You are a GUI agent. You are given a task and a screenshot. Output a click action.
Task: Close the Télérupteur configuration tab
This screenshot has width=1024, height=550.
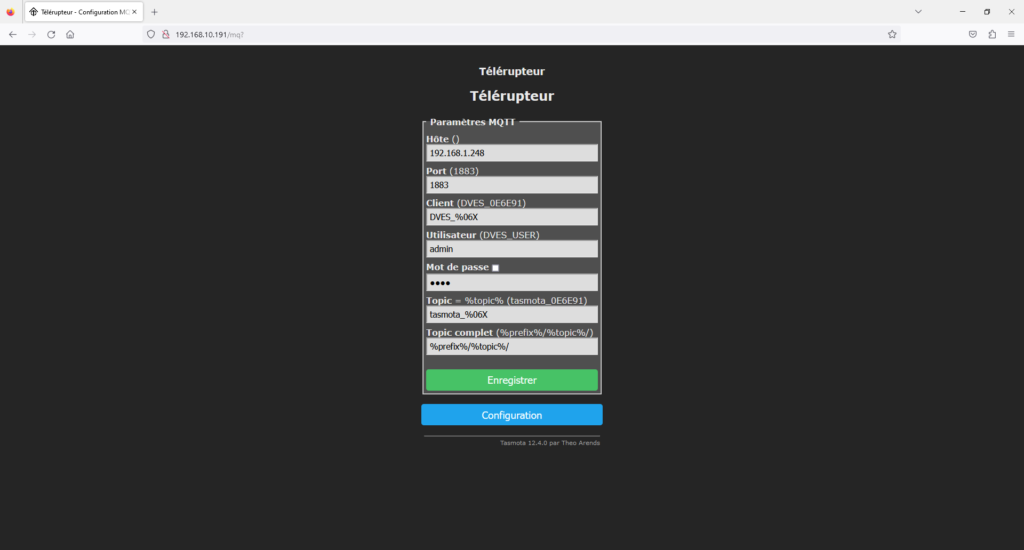click(135, 12)
